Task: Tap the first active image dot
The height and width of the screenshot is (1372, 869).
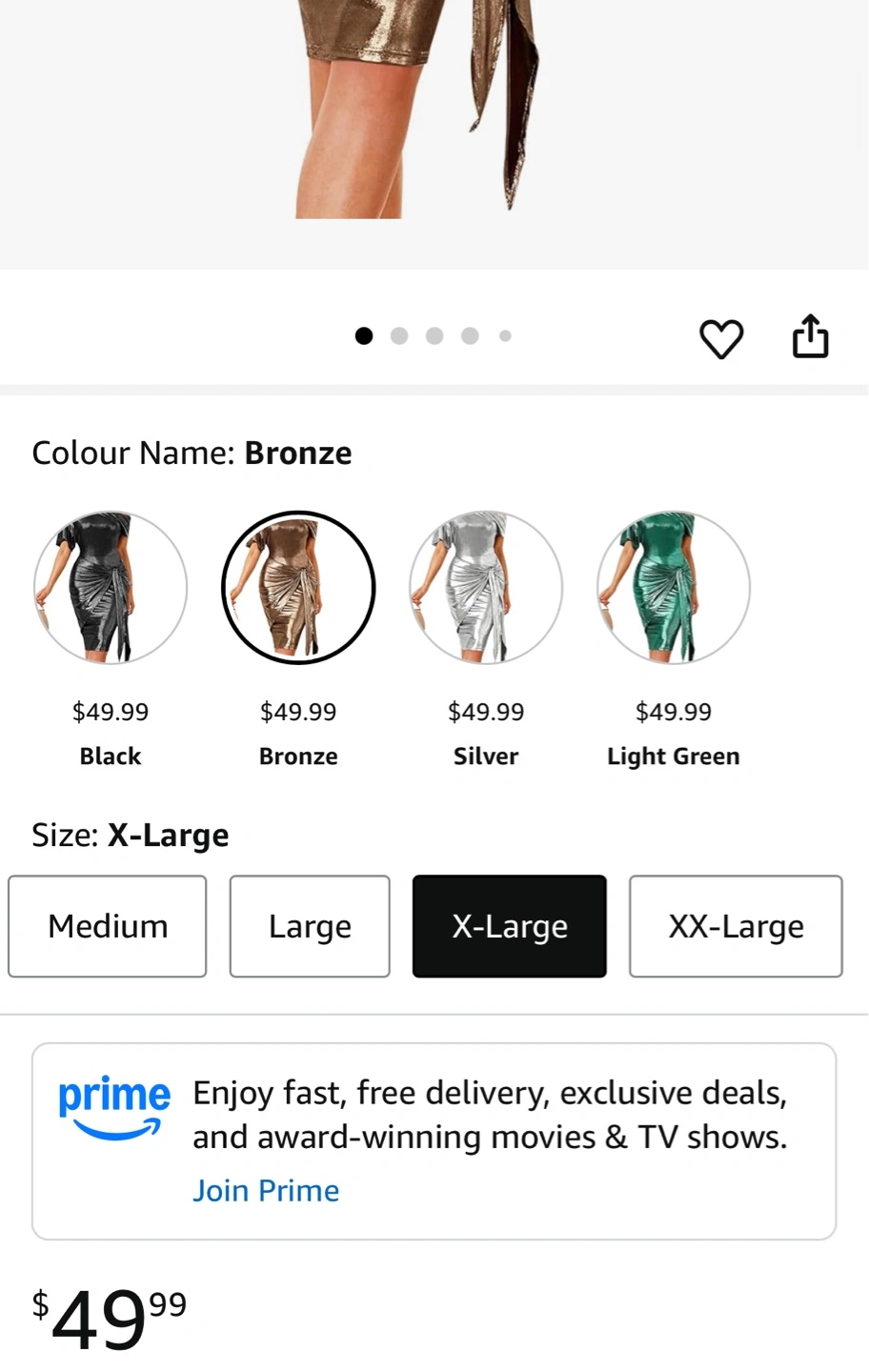Action: point(364,335)
